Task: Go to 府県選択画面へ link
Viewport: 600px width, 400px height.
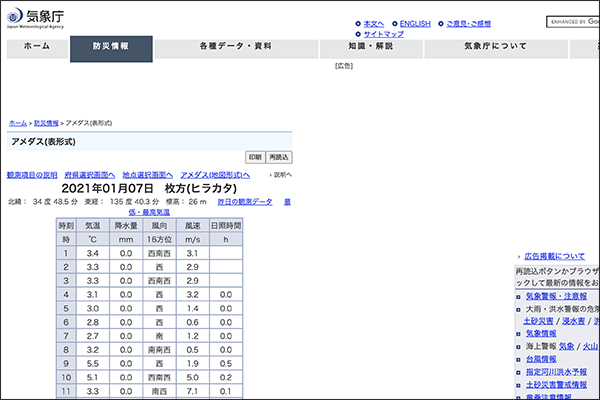Action: tap(90, 174)
